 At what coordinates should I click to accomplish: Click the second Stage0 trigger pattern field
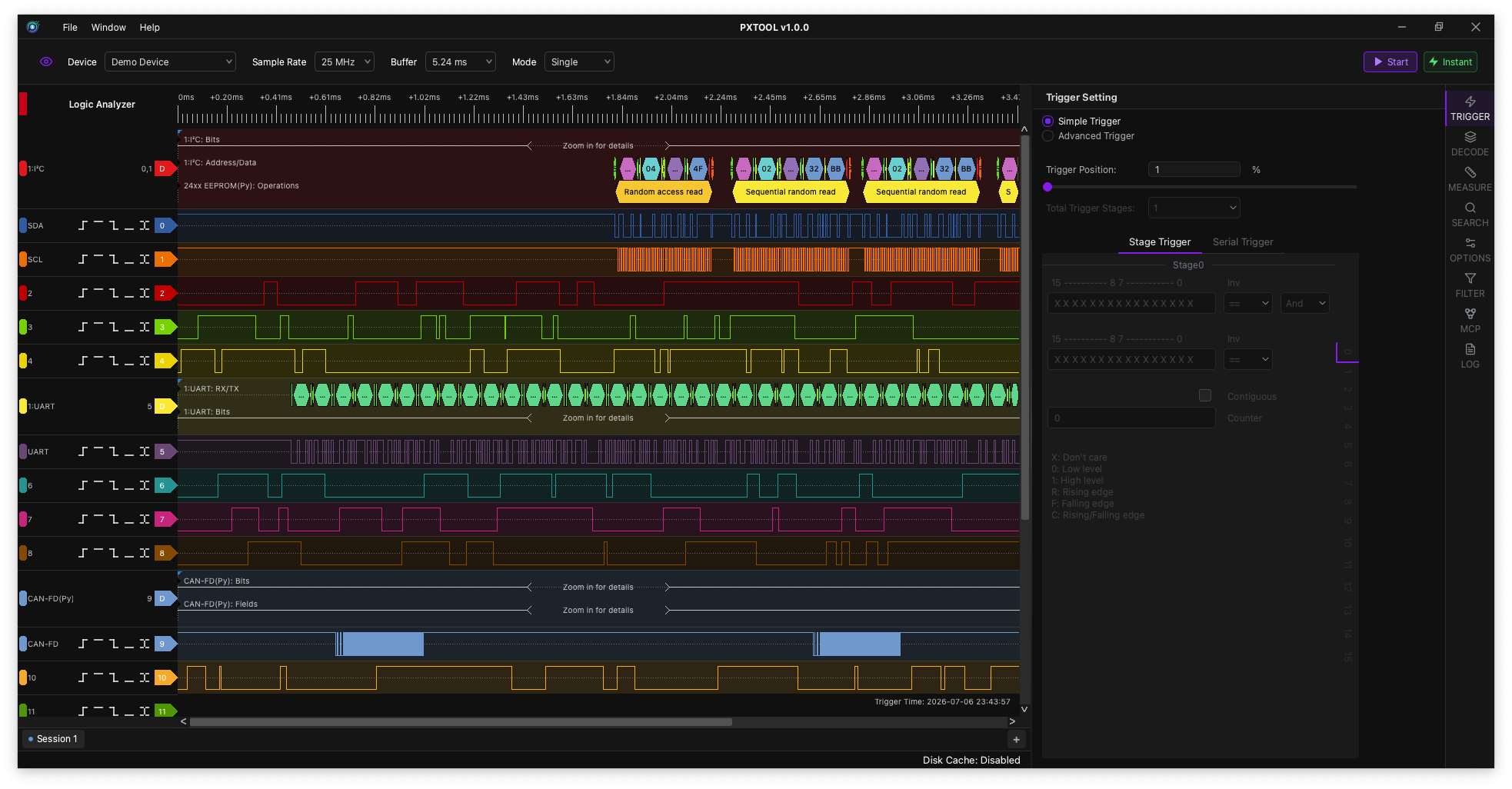tap(1131, 359)
